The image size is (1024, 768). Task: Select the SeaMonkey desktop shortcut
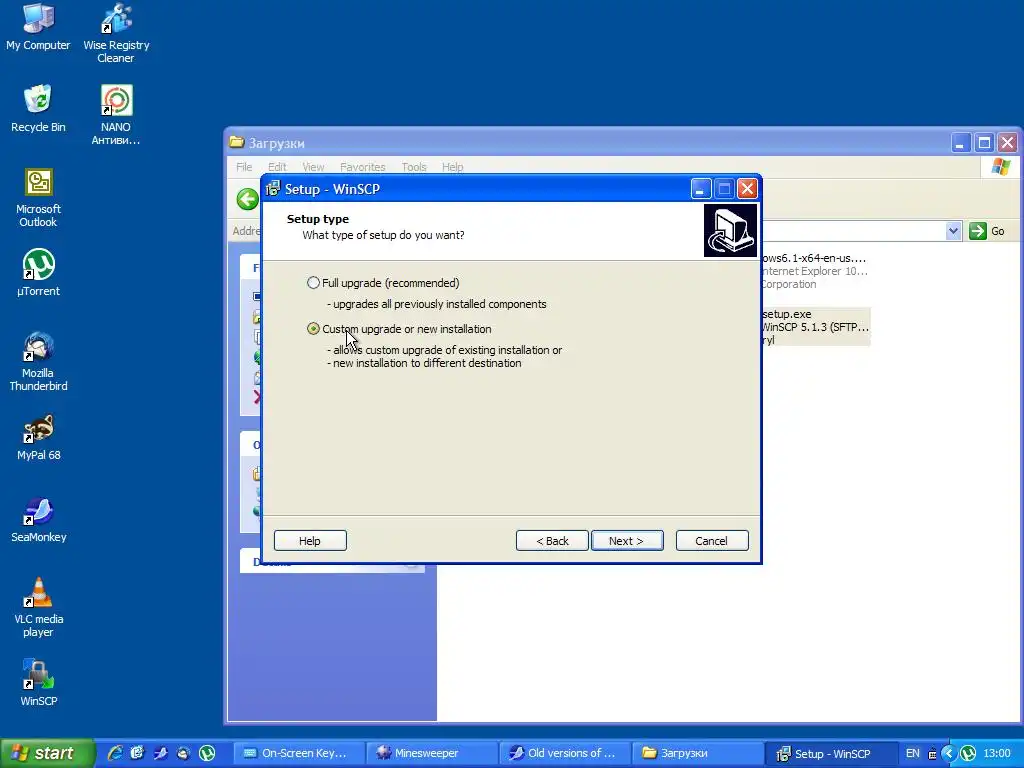point(38,520)
